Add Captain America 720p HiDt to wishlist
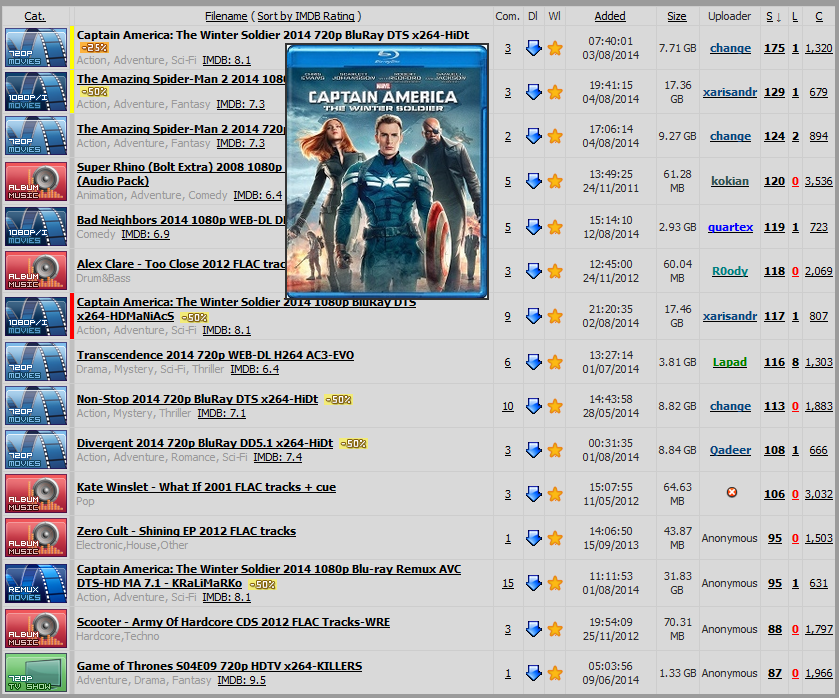Viewport: 839px width, 698px height. 555,48
